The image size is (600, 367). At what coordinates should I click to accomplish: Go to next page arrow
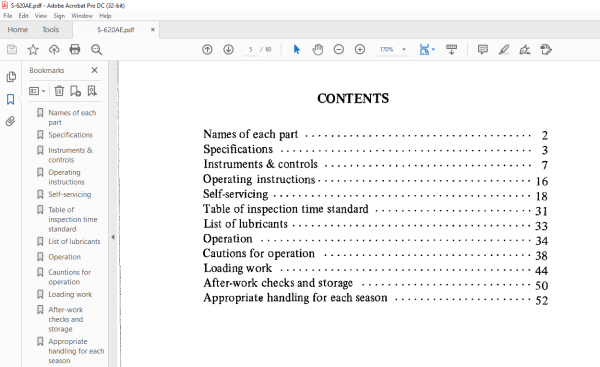pos(228,49)
